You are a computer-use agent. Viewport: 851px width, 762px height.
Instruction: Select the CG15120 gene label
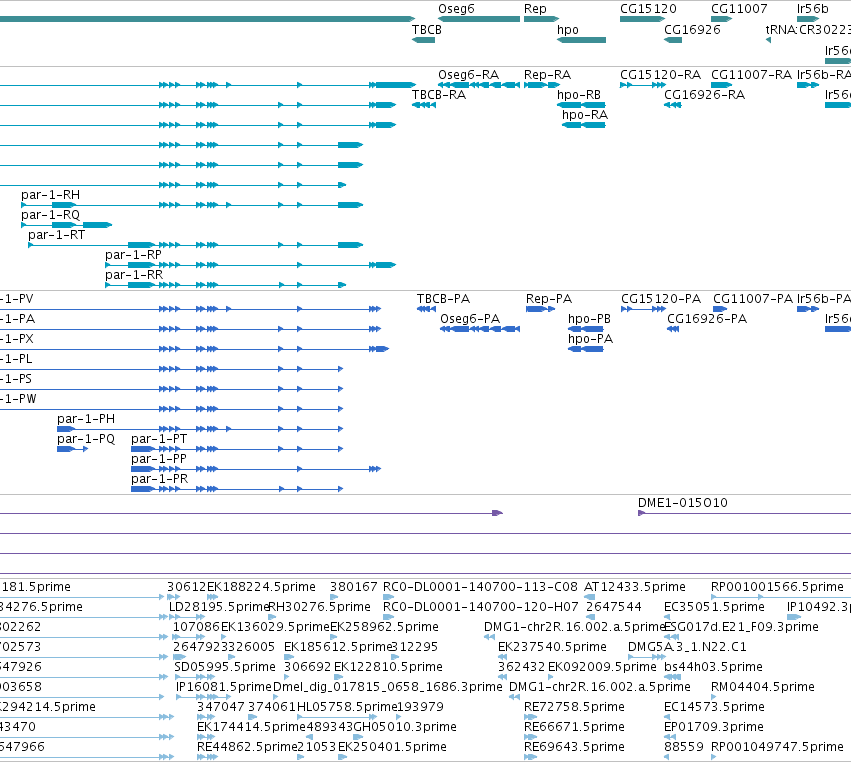tap(648, 9)
